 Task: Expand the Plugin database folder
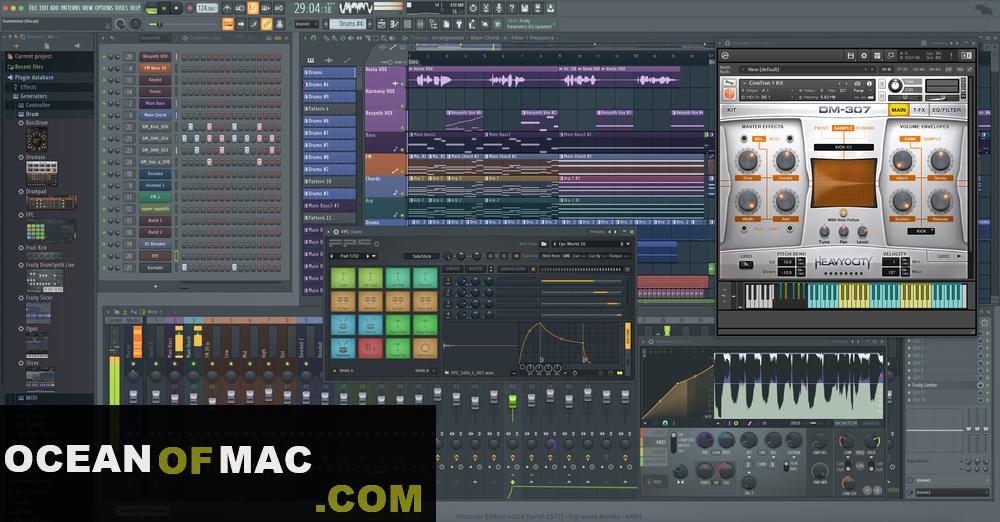tap(34, 77)
